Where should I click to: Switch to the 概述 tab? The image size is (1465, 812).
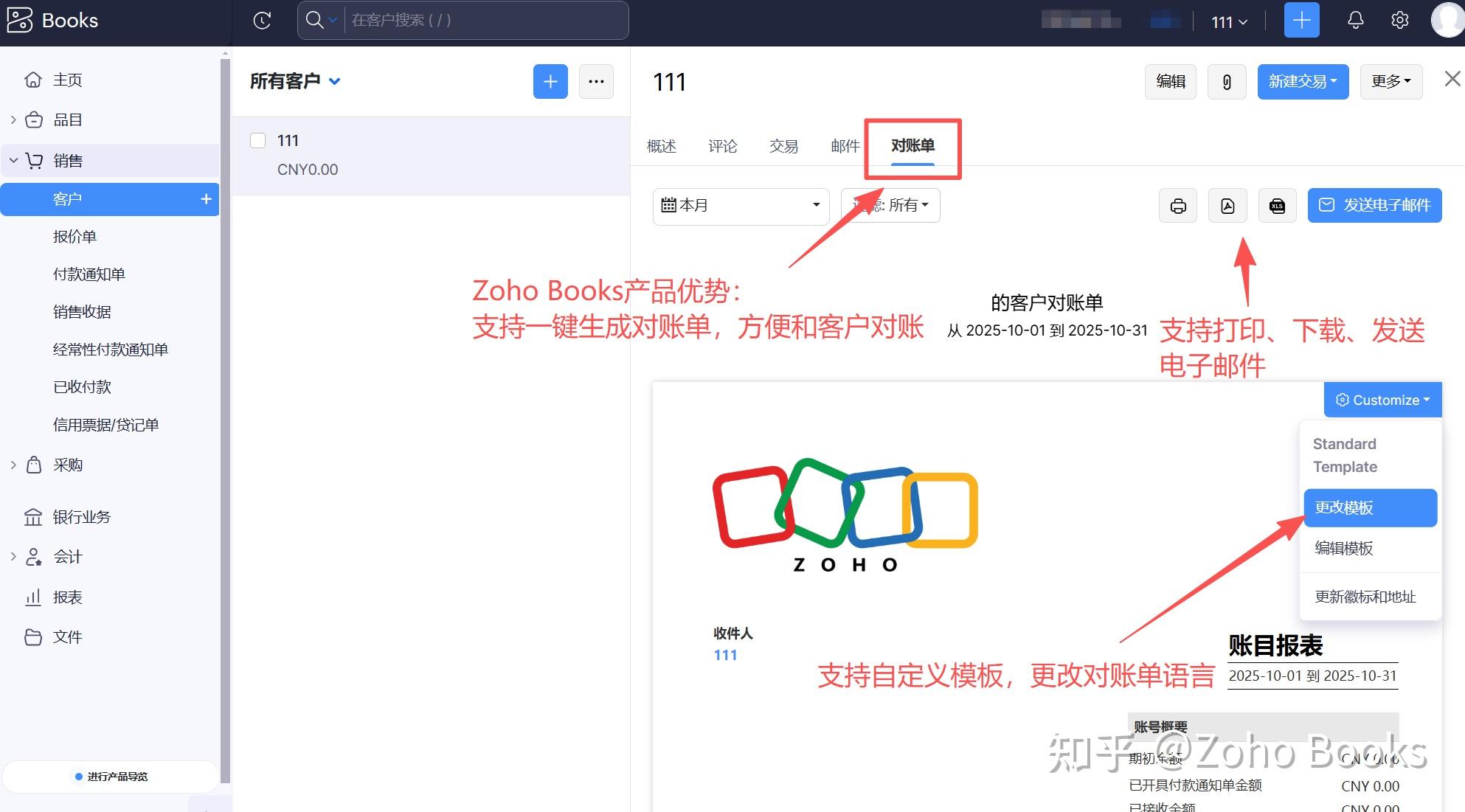pos(662,146)
